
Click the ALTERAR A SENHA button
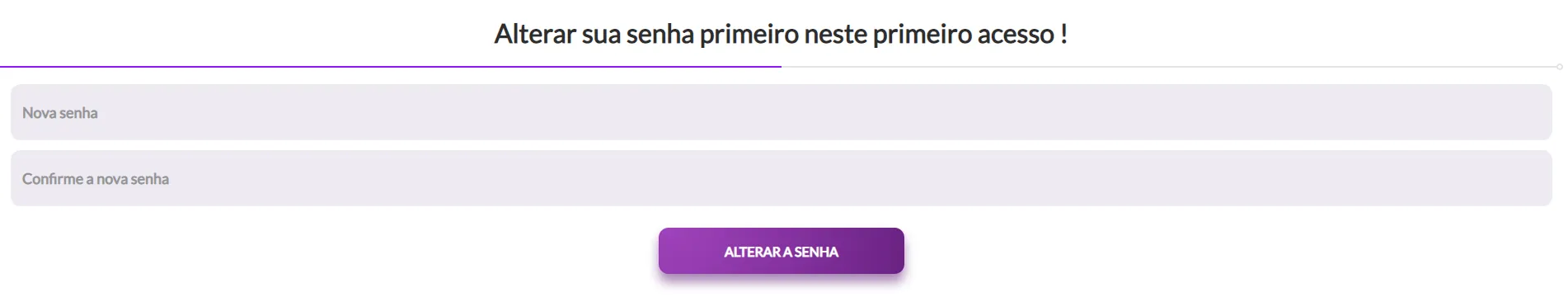click(781, 251)
